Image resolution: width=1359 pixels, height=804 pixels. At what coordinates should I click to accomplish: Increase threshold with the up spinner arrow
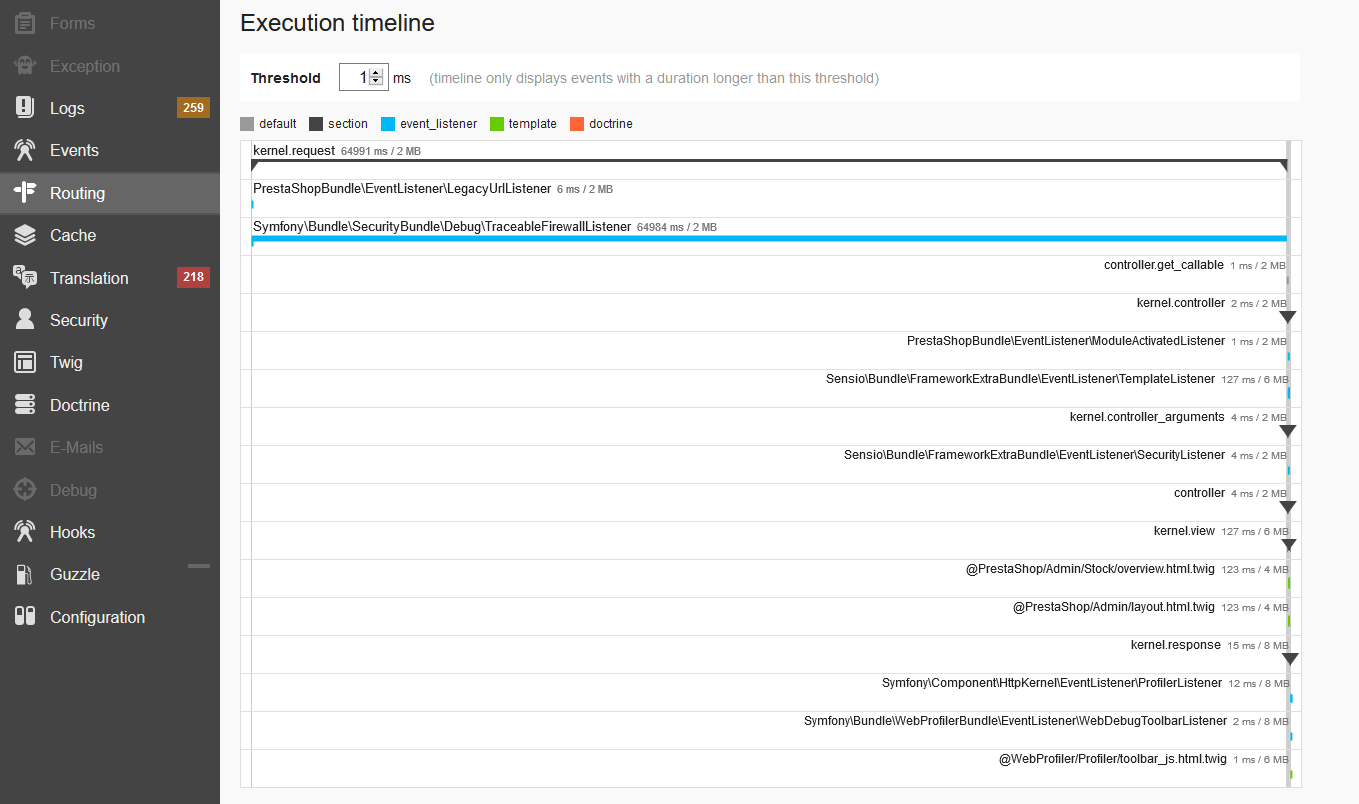(376, 73)
